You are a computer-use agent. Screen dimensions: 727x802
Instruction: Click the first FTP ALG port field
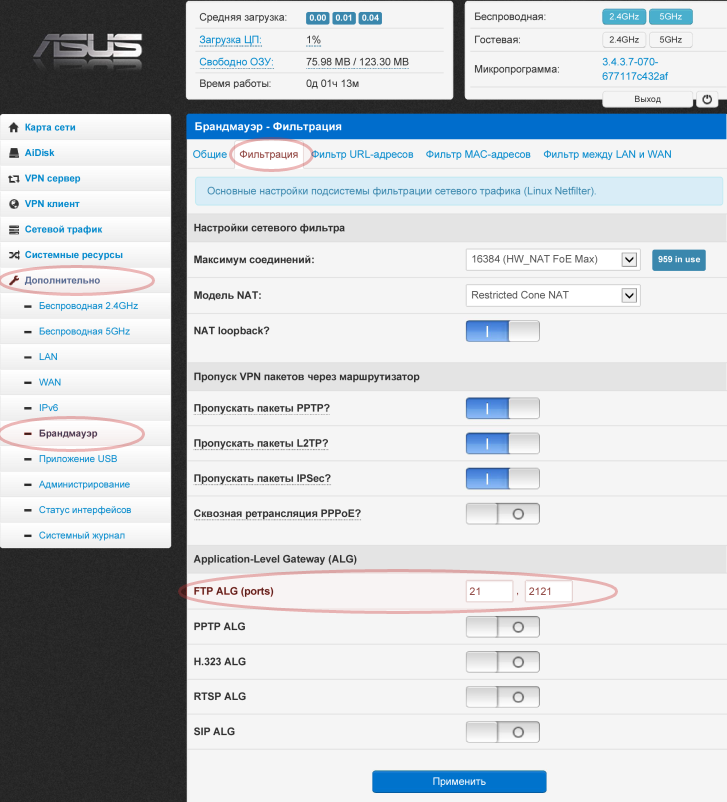tap(489, 591)
